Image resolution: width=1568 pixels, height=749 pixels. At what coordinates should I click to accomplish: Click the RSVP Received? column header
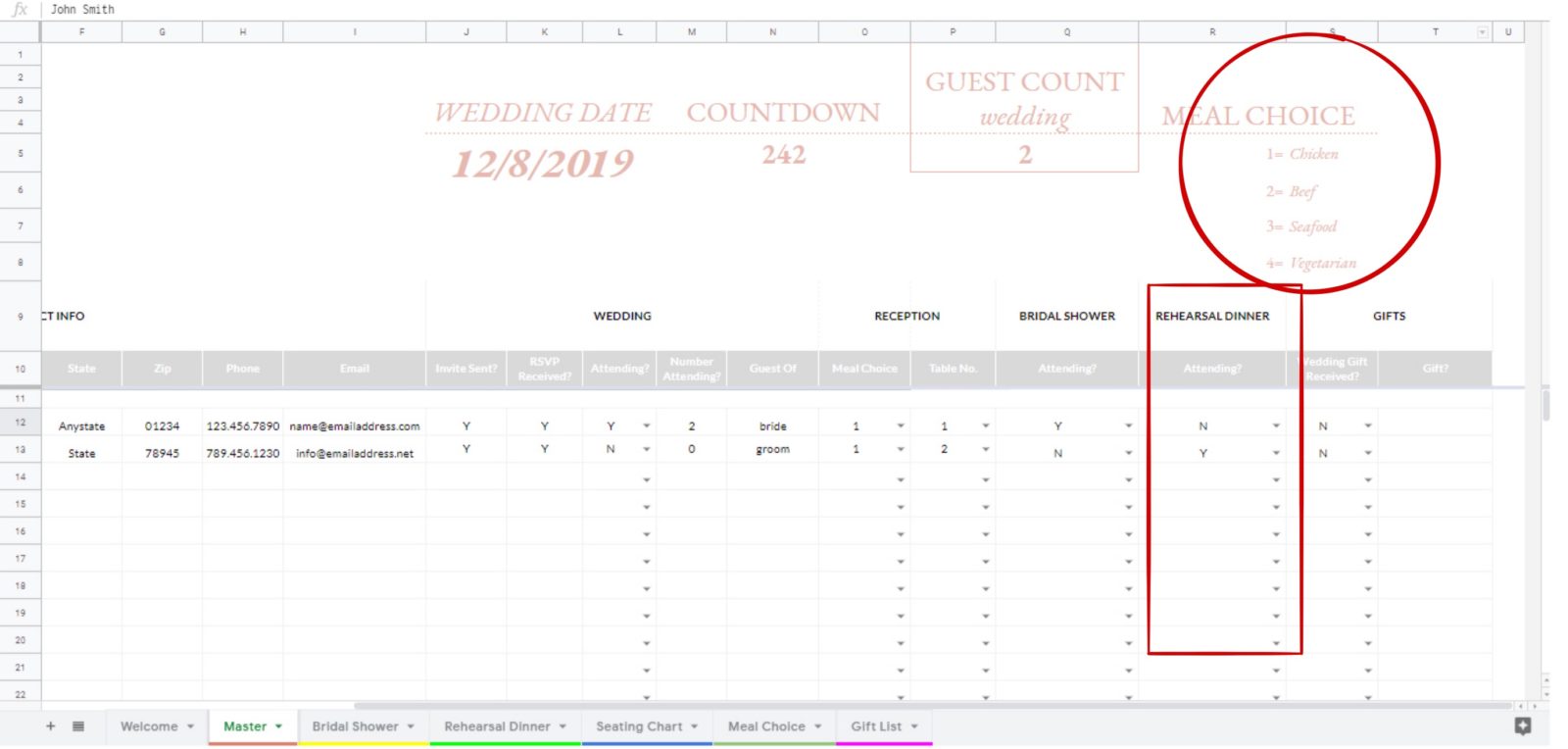point(545,369)
